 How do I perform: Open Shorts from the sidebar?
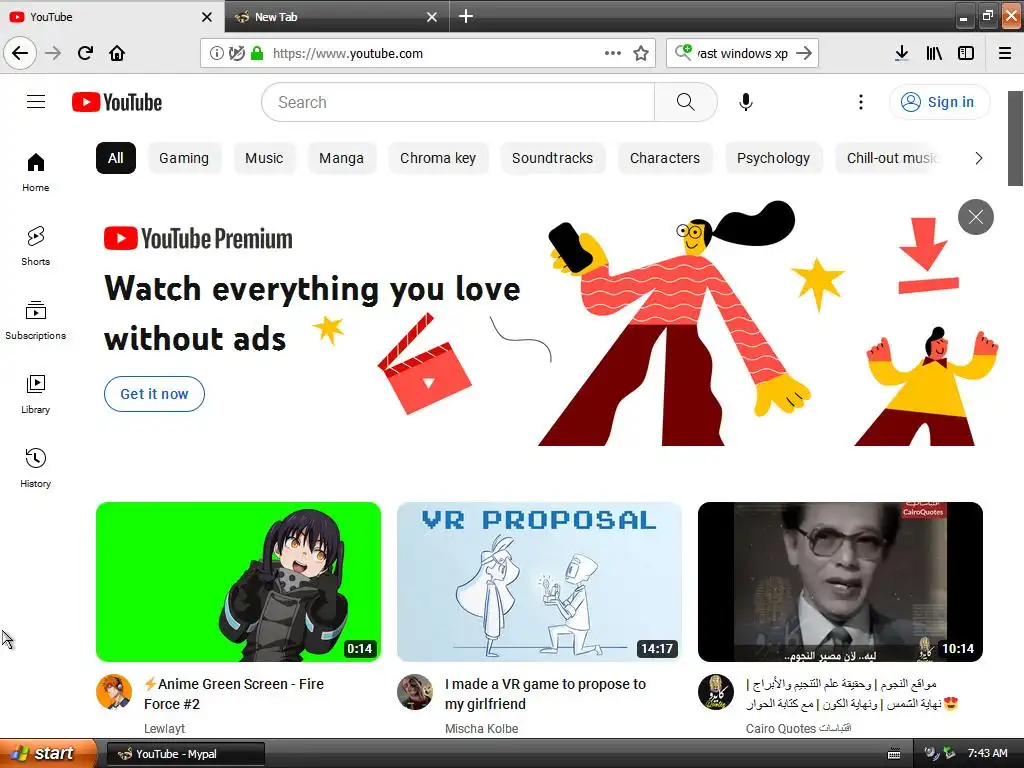coord(35,246)
